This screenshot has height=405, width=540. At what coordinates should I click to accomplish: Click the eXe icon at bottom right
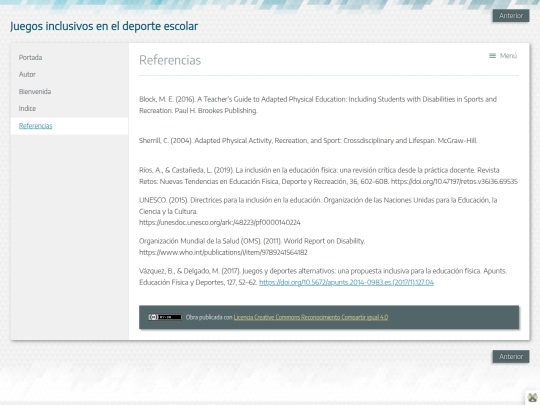point(532,398)
